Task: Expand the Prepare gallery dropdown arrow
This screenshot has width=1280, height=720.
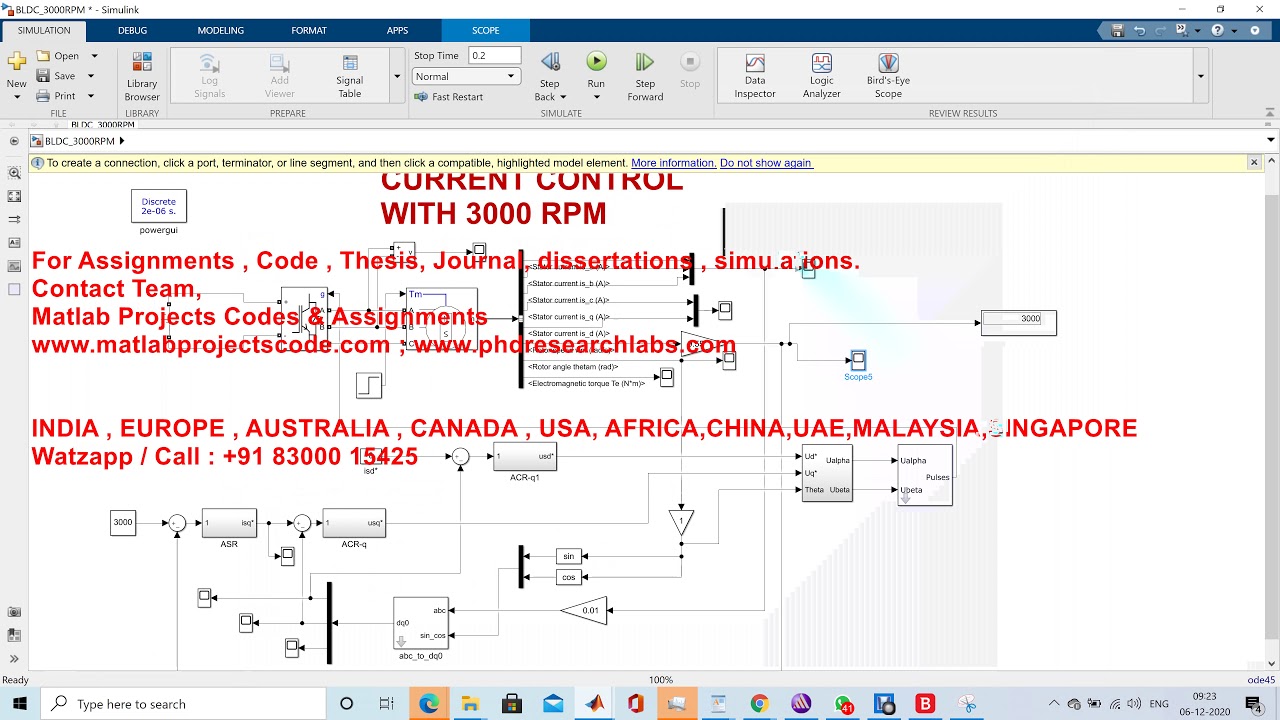Action: point(397,76)
